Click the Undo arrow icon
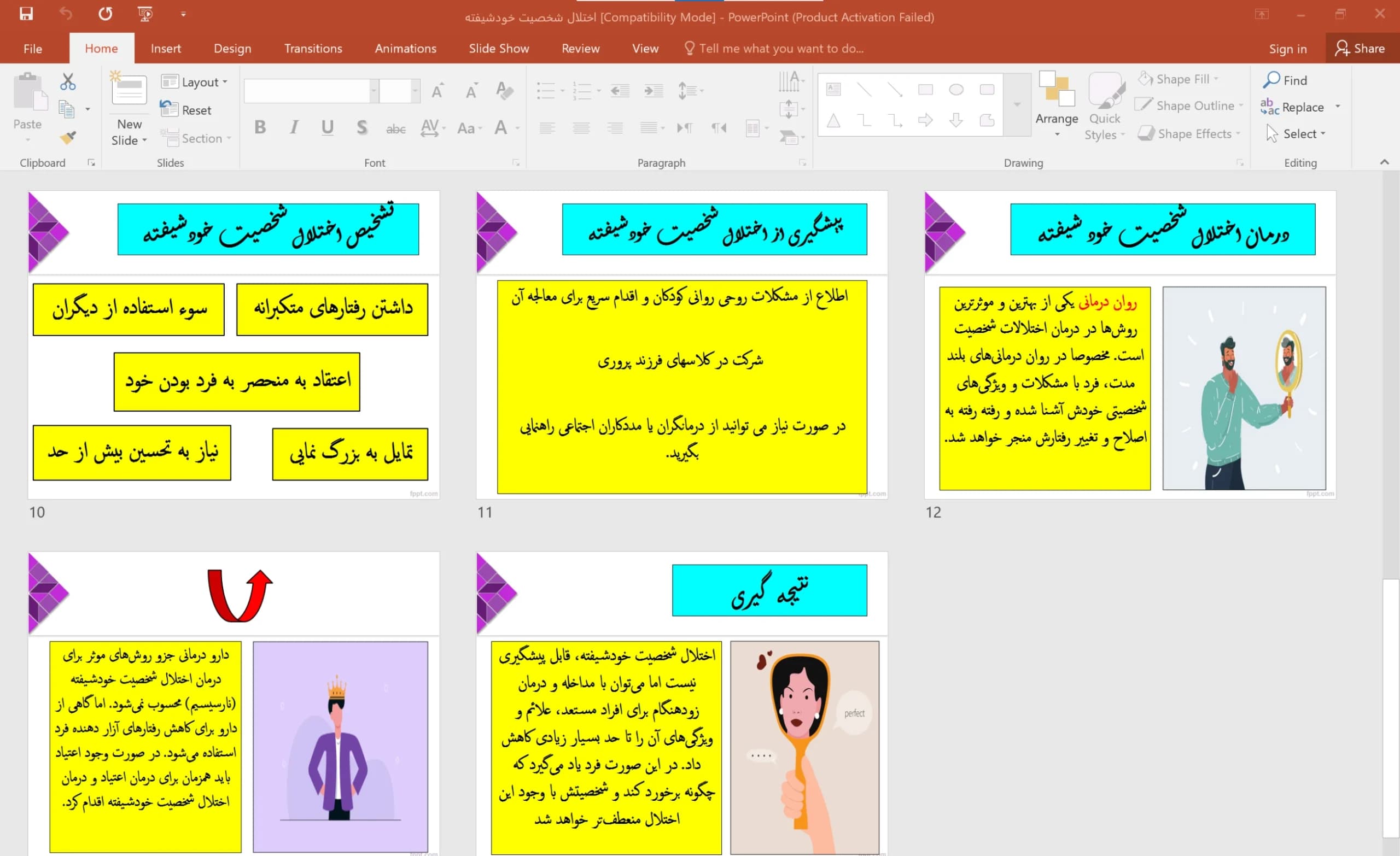 (x=66, y=14)
